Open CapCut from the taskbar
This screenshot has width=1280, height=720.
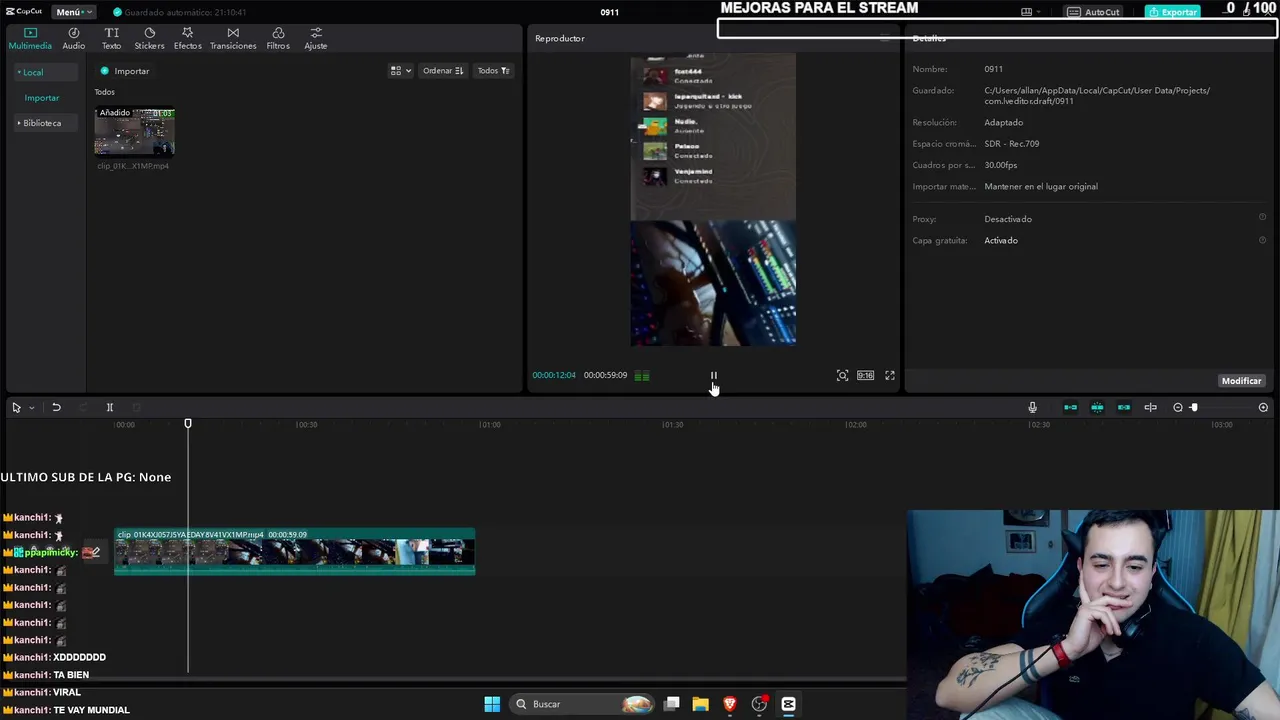coord(788,704)
